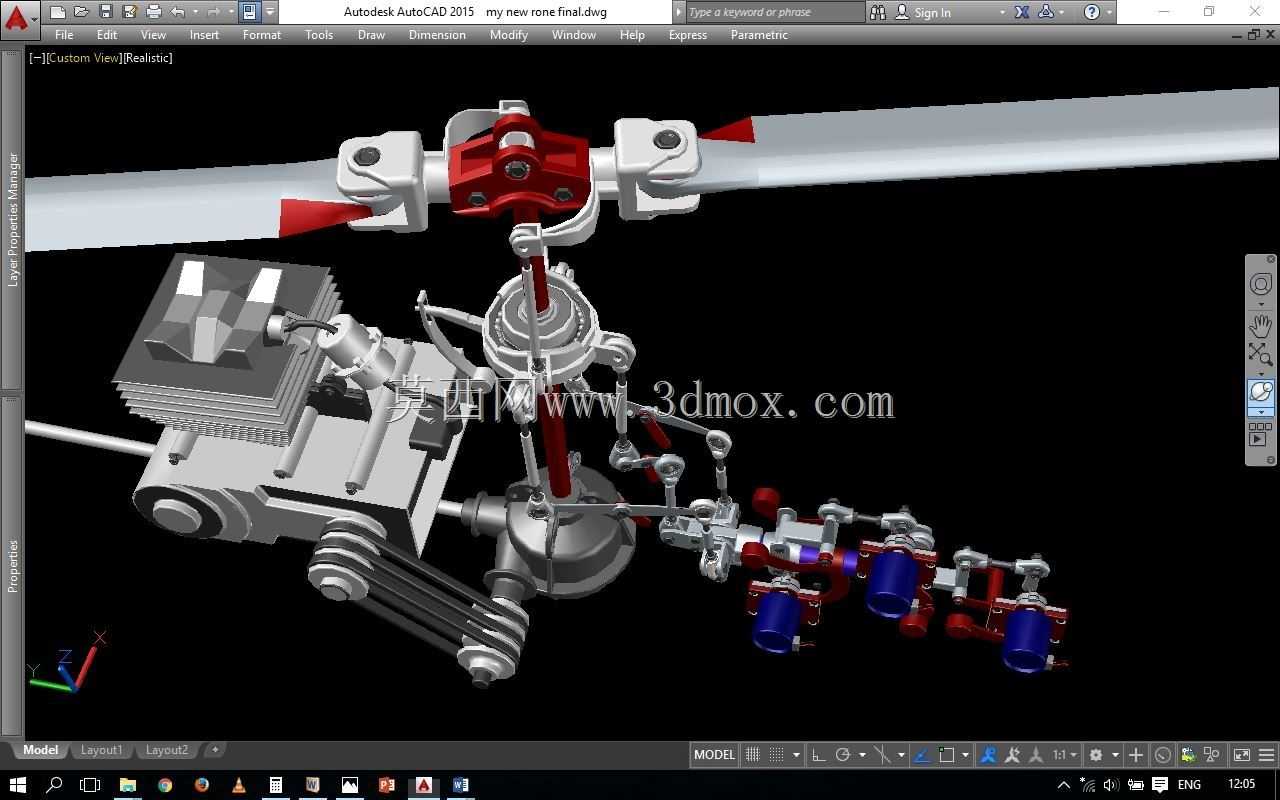Open VLC media player in taskbar
The height and width of the screenshot is (800, 1280).
click(238, 785)
